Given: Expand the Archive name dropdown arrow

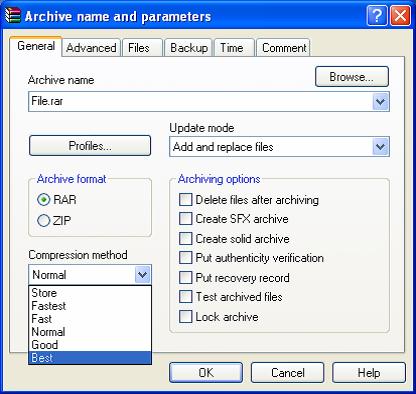Looking at the screenshot, I should pos(380,101).
